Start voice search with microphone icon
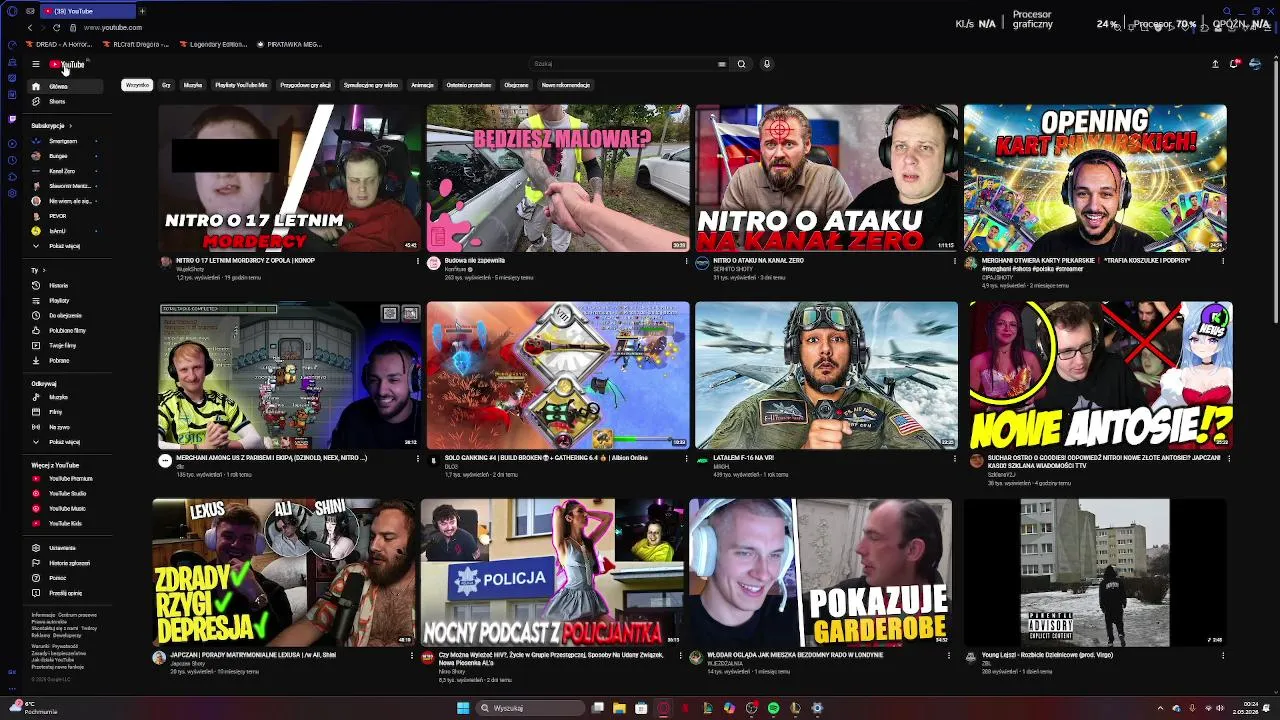This screenshot has width=1280, height=720. point(767,64)
